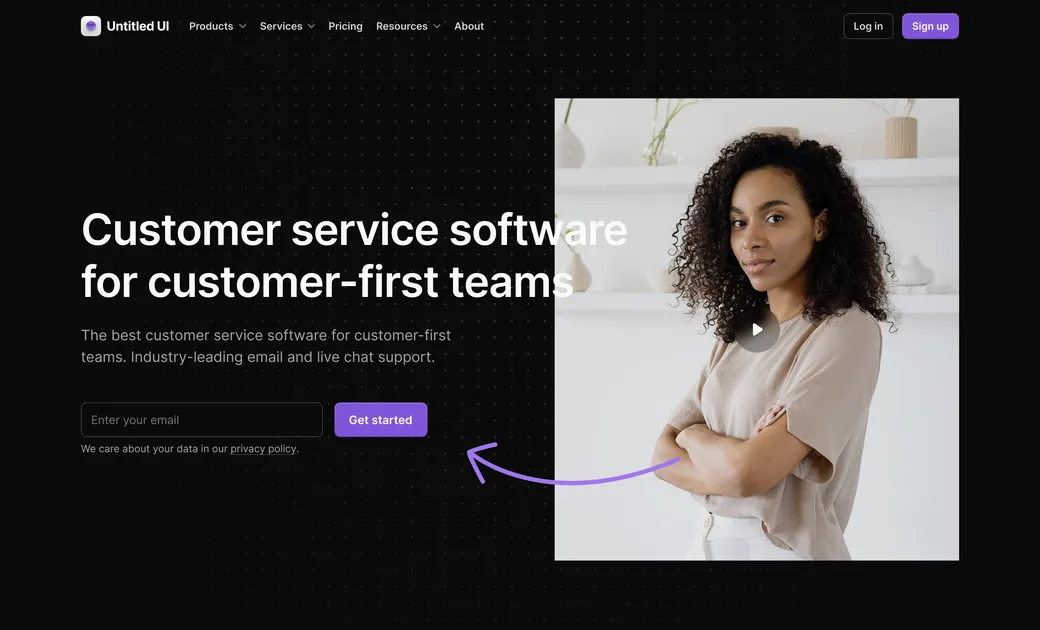The width and height of the screenshot is (1040, 630).
Task: Open the Resources menu label
Action: [402, 27]
